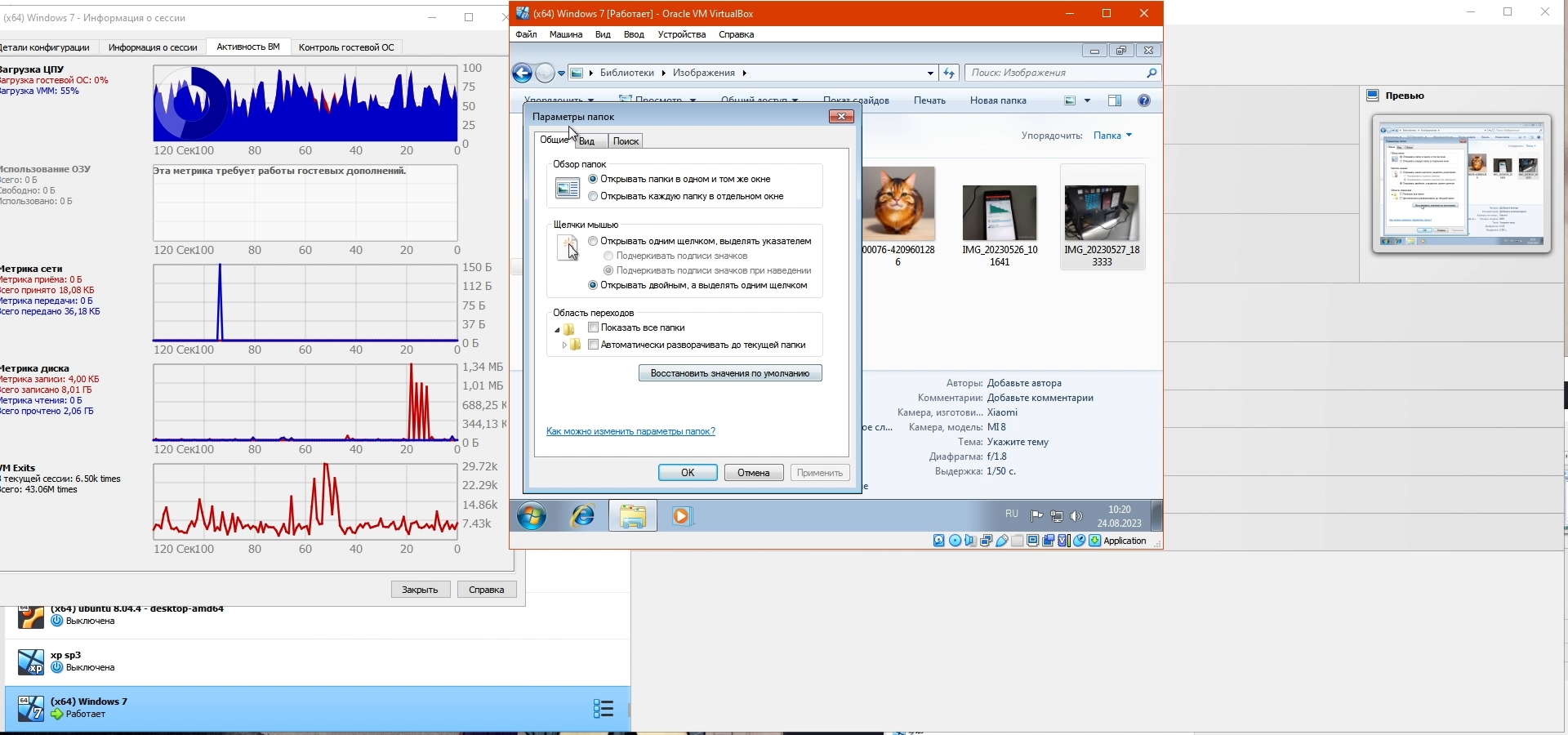Enable 'Показать все папки' checkbox

pyautogui.click(x=594, y=327)
